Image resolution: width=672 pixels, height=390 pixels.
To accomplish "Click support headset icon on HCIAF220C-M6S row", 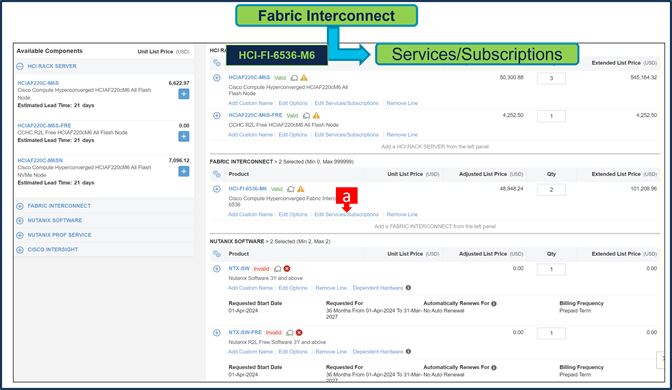I will tap(294, 78).
